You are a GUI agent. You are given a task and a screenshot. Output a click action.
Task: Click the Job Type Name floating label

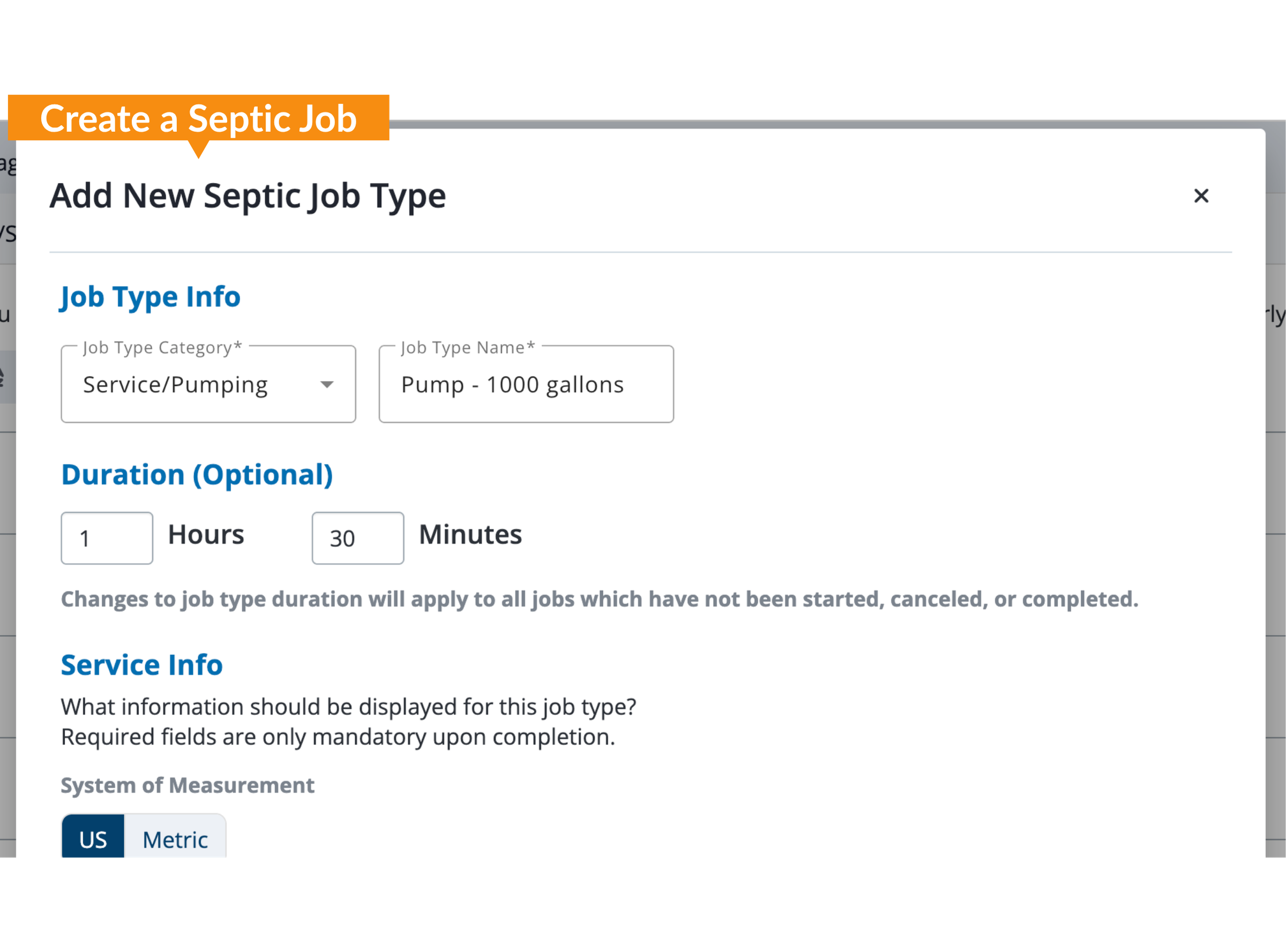(467, 348)
